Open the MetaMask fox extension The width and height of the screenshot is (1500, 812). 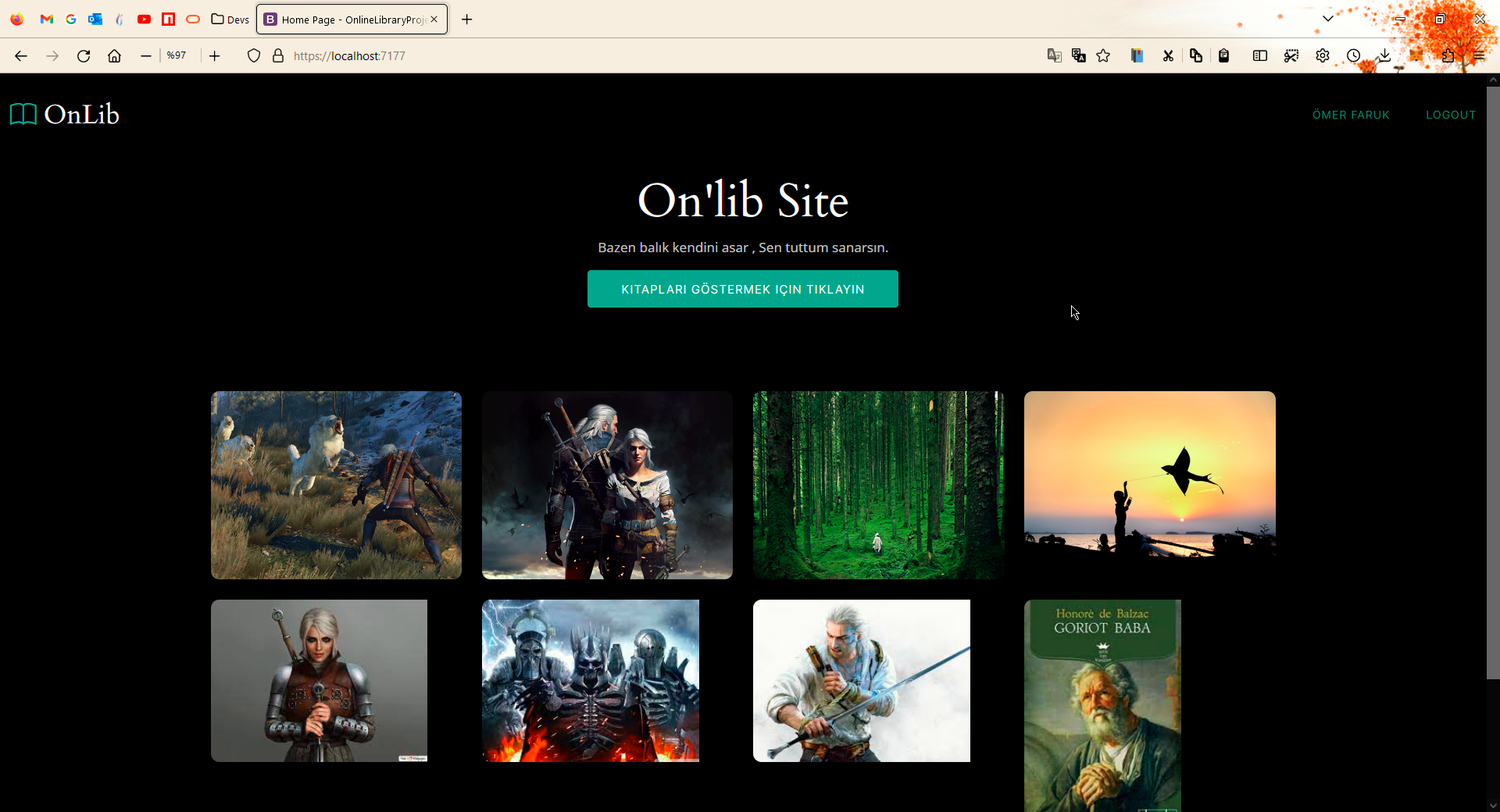(x=1416, y=55)
